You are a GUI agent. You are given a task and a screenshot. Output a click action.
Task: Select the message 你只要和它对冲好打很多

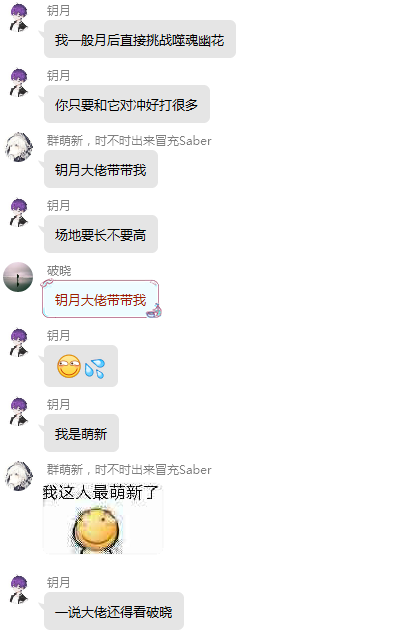click(x=127, y=104)
